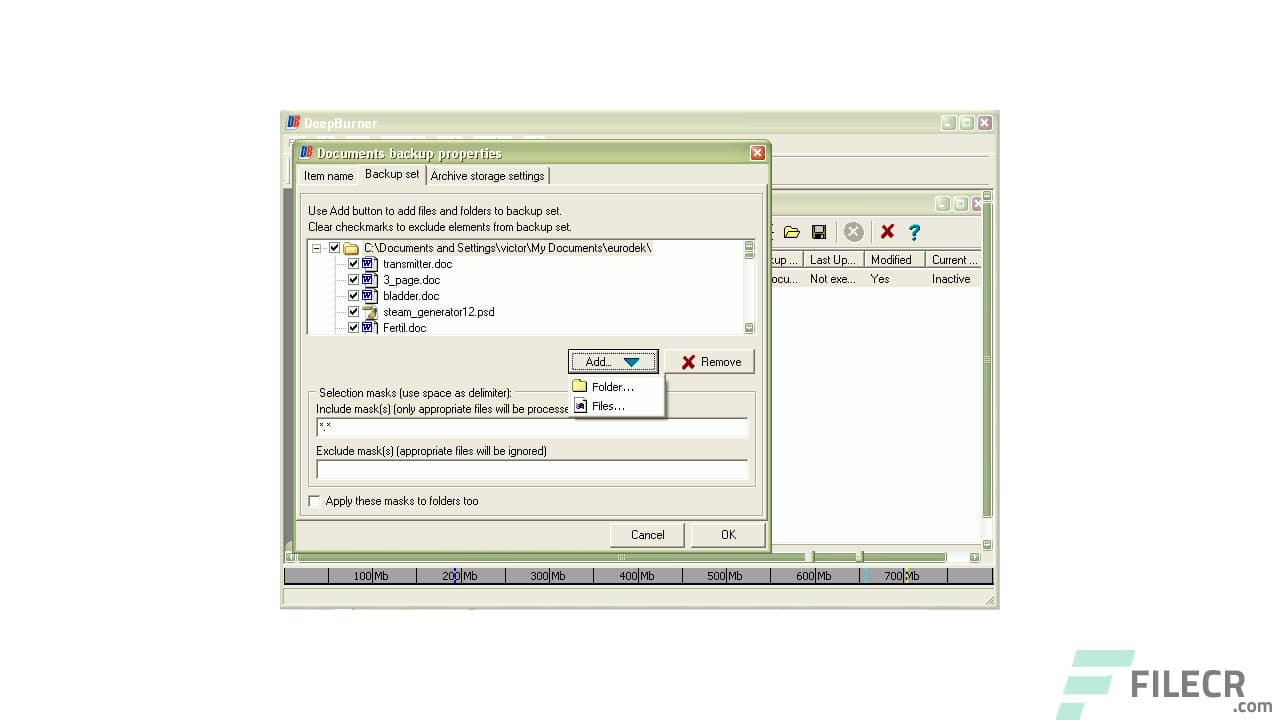Collapse the eurodek folder tree node
Viewport: 1280px width, 720px height.
click(x=315, y=247)
